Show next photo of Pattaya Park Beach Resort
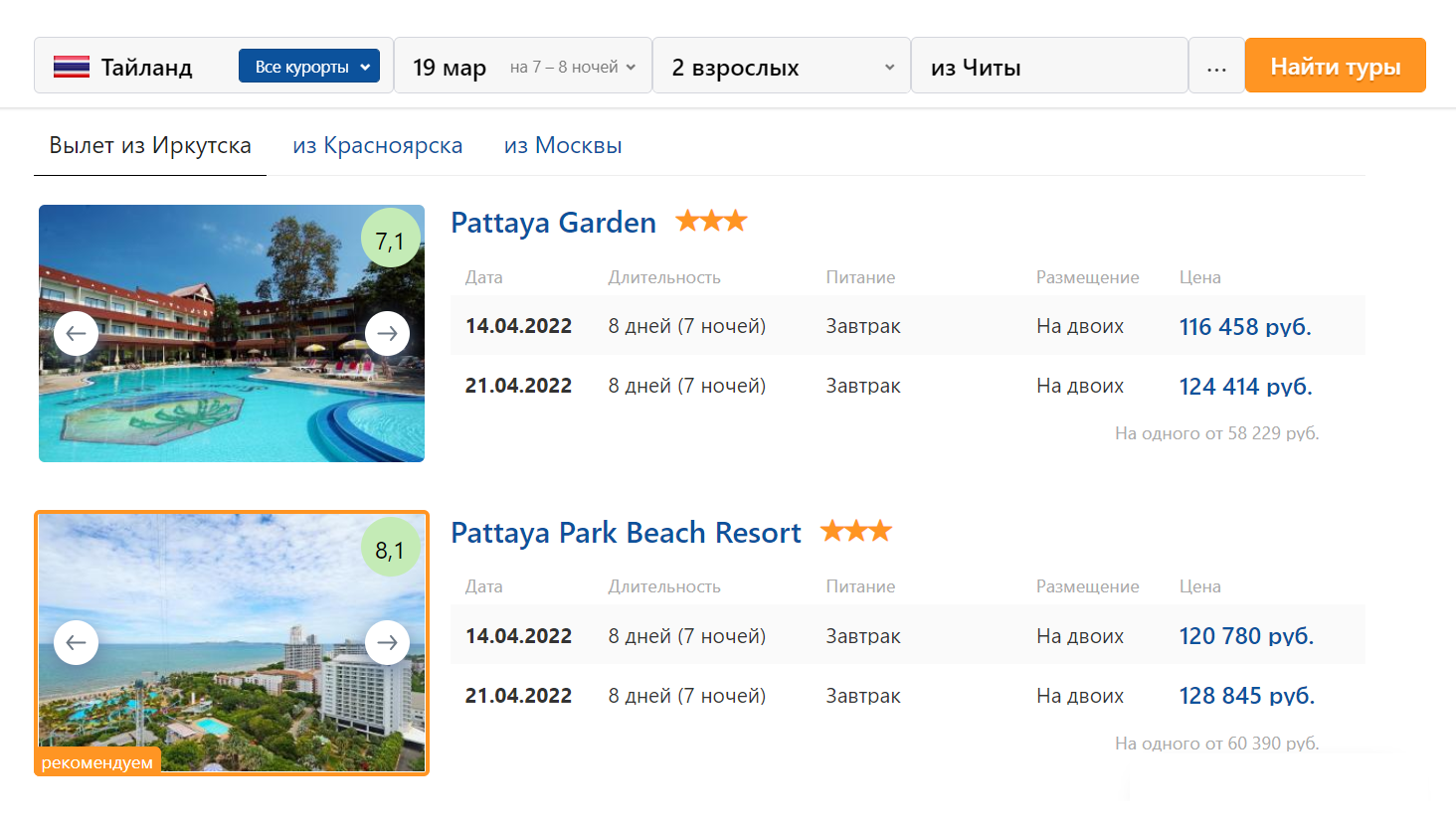Viewport: 1456px width, 829px height. (x=388, y=642)
